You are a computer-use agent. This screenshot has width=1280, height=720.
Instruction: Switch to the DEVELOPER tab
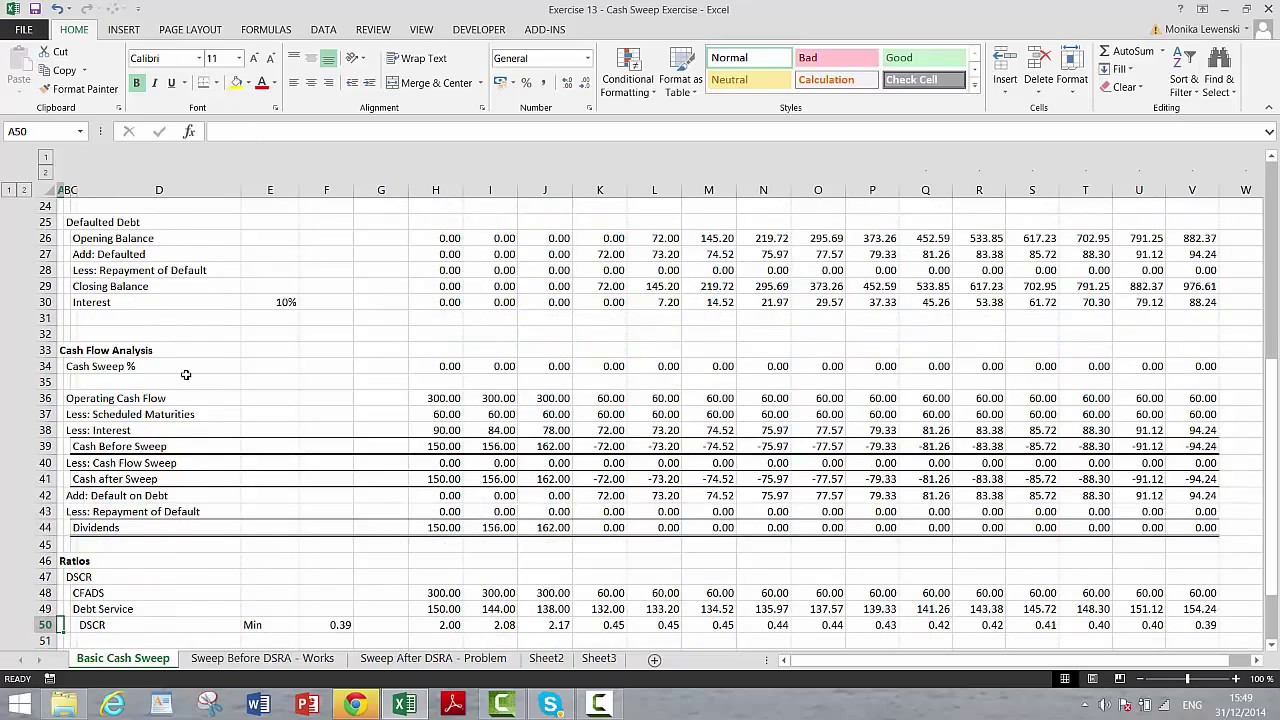(x=479, y=30)
